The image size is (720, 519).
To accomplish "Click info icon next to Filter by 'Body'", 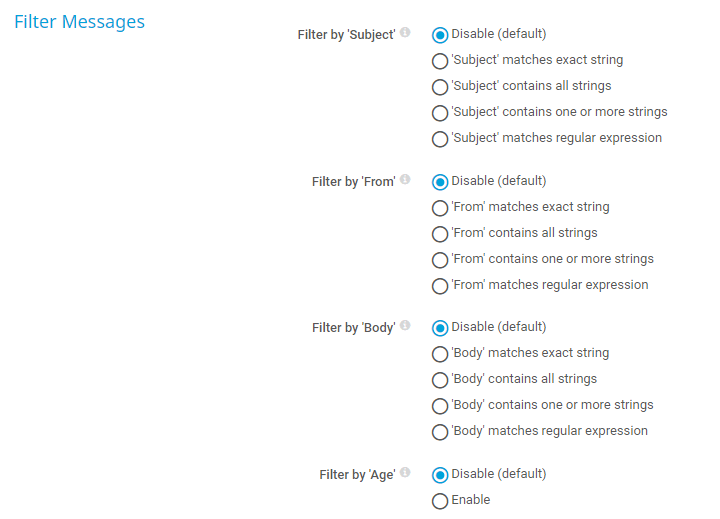I will pos(405,326).
